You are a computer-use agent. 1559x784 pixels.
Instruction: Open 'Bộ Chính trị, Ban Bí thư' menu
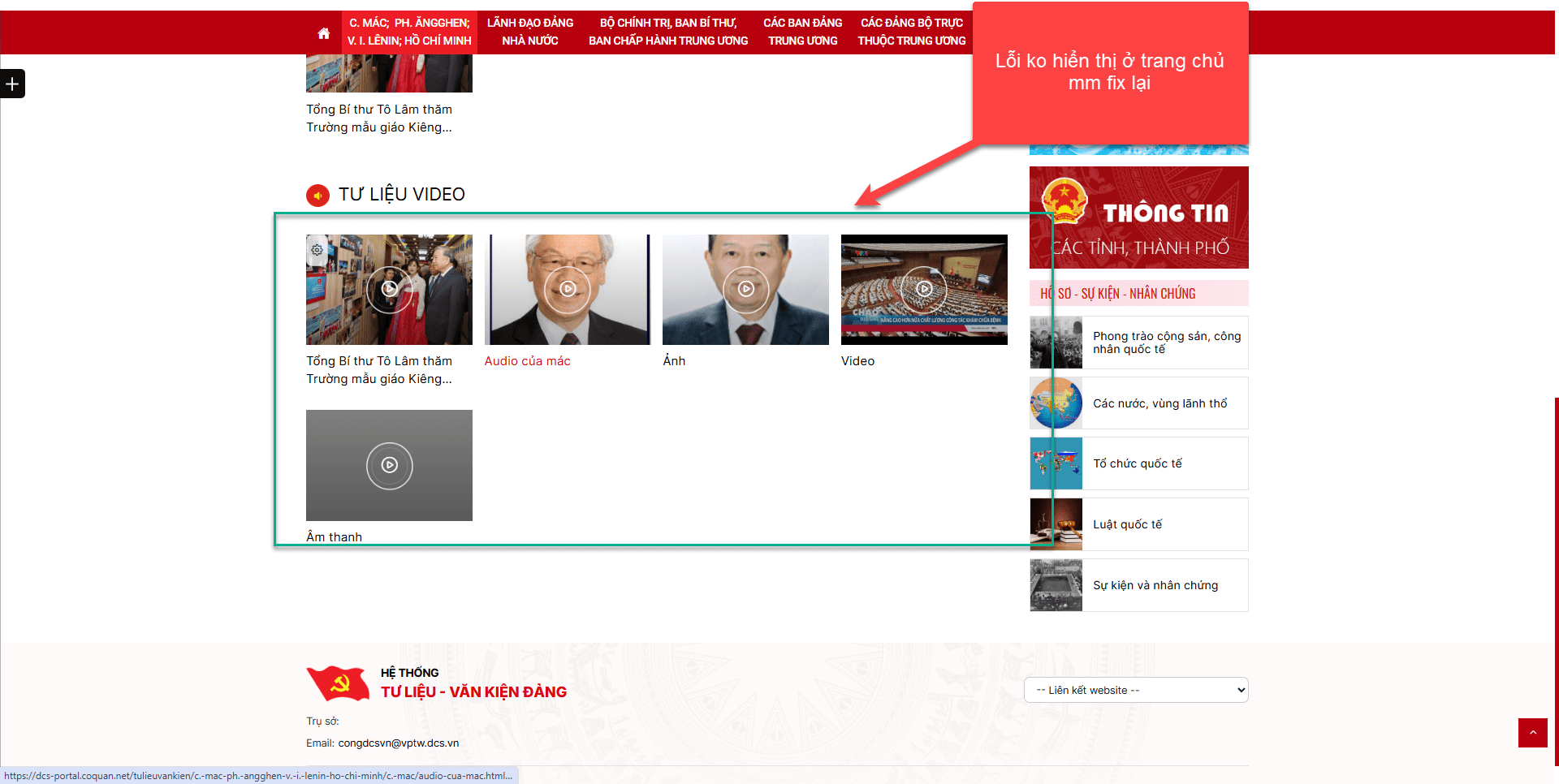point(667,32)
